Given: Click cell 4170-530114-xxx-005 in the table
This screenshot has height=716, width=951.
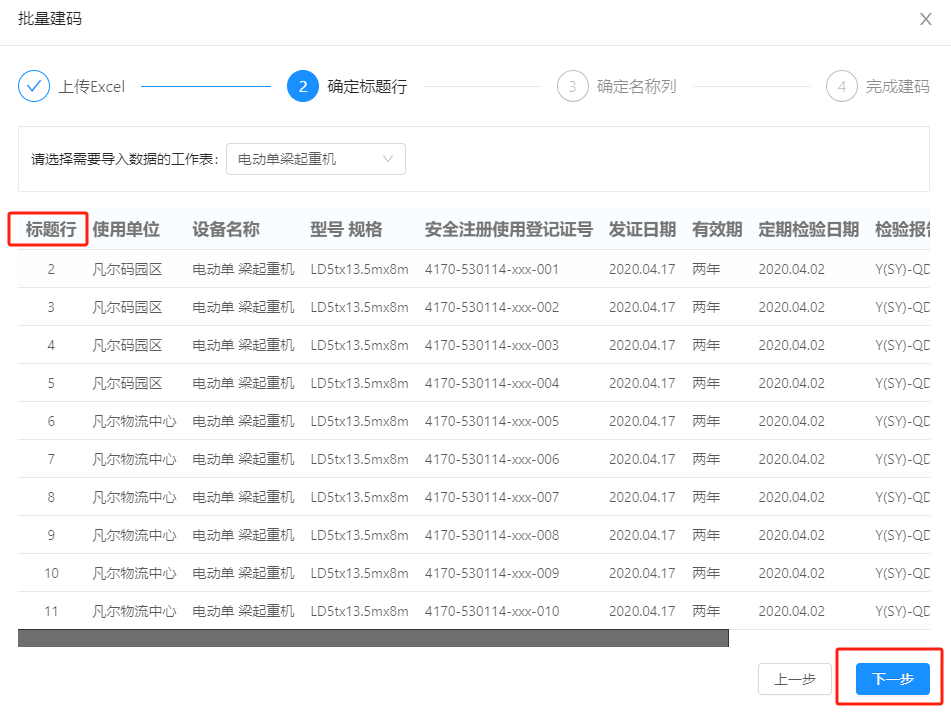Looking at the screenshot, I should tap(491, 421).
